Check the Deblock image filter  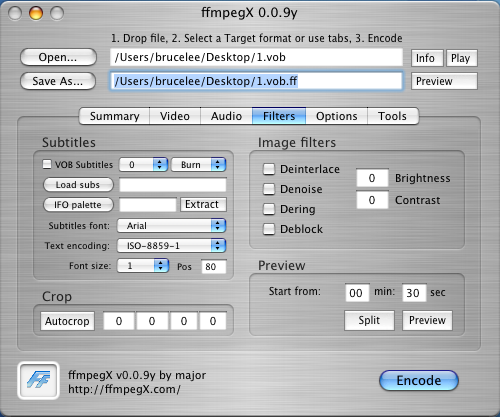tap(269, 229)
